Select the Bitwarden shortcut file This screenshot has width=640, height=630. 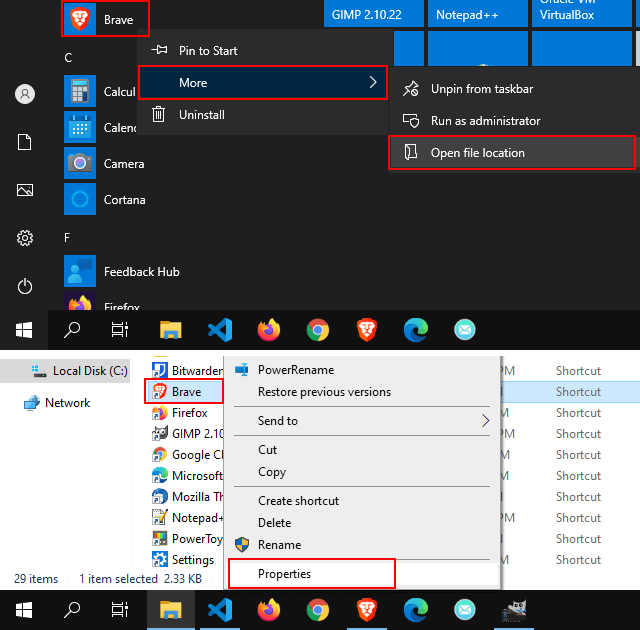(x=187, y=370)
